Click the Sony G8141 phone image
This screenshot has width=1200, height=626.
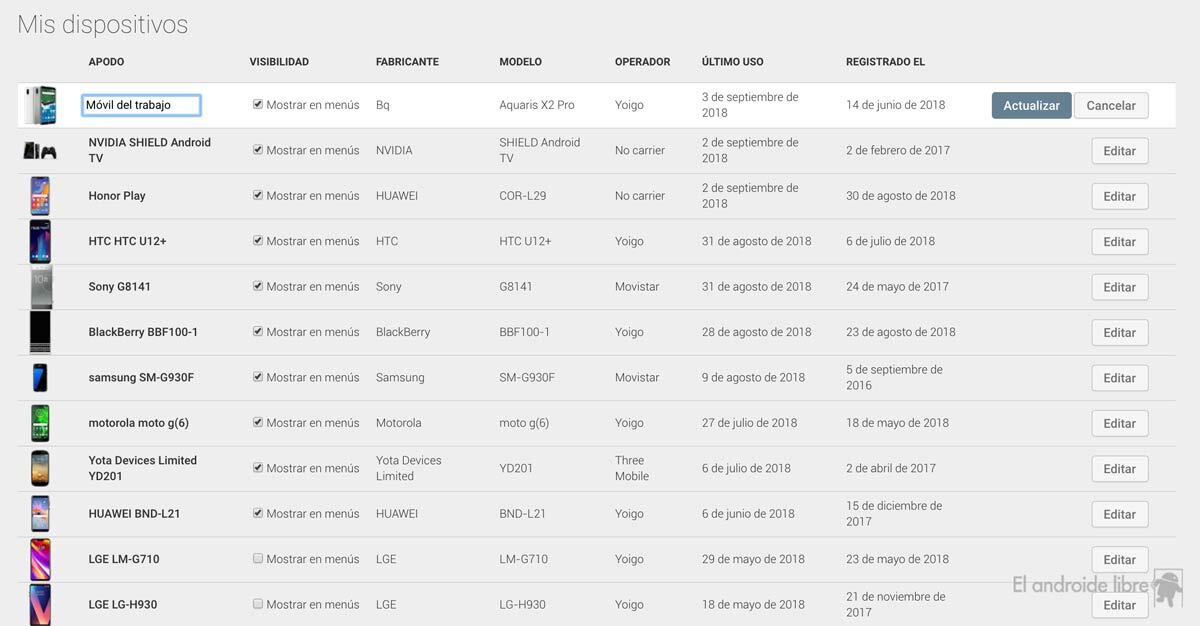click(40, 287)
